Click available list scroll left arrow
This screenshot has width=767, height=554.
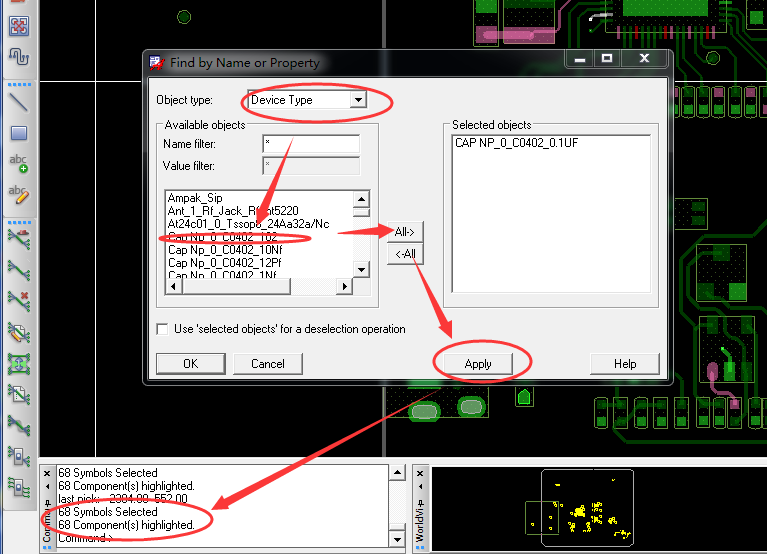point(173,287)
